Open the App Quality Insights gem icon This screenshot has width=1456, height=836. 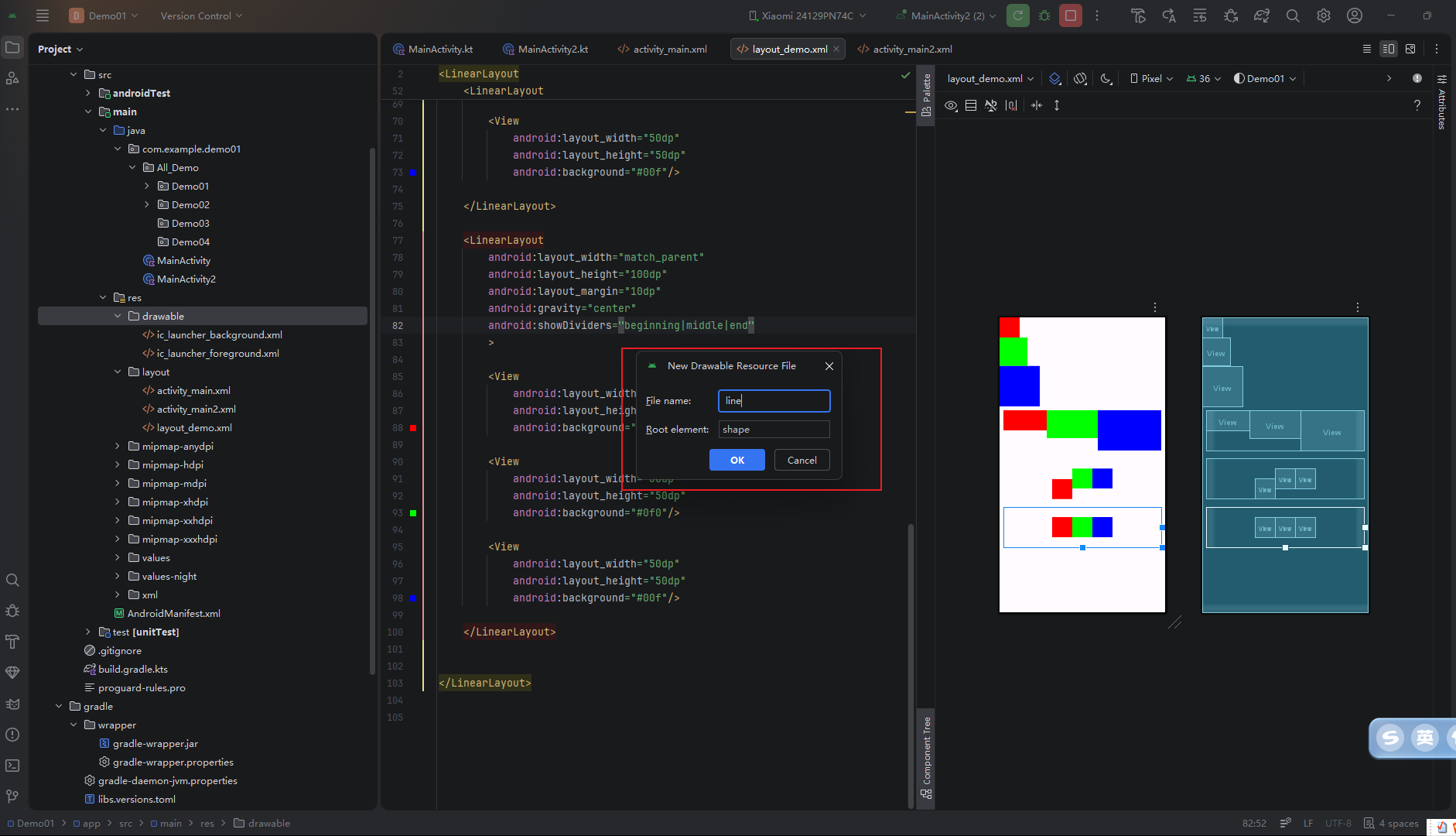(12, 673)
